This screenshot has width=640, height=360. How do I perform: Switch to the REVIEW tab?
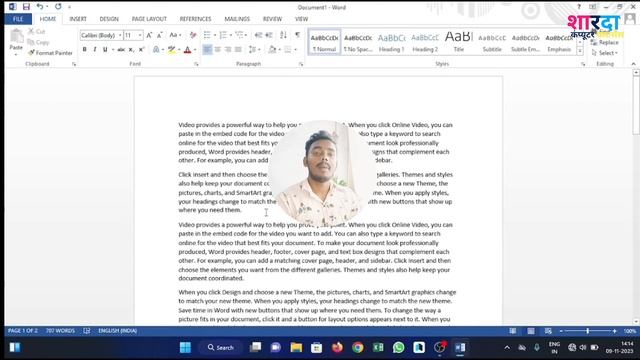(272, 19)
